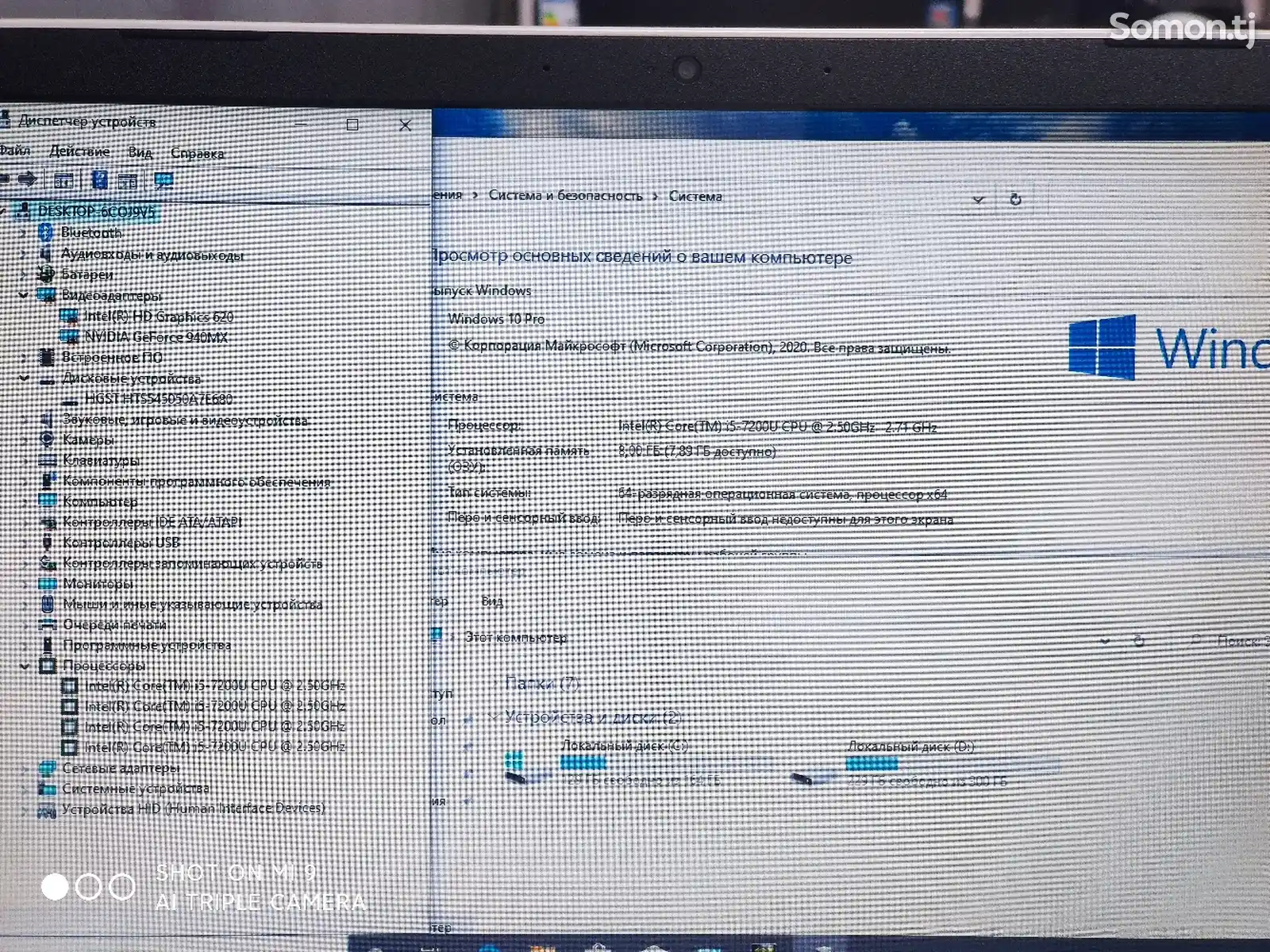Collapse the DESKTOP root tree node
The image size is (1270, 952).
click(x=4, y=211)
